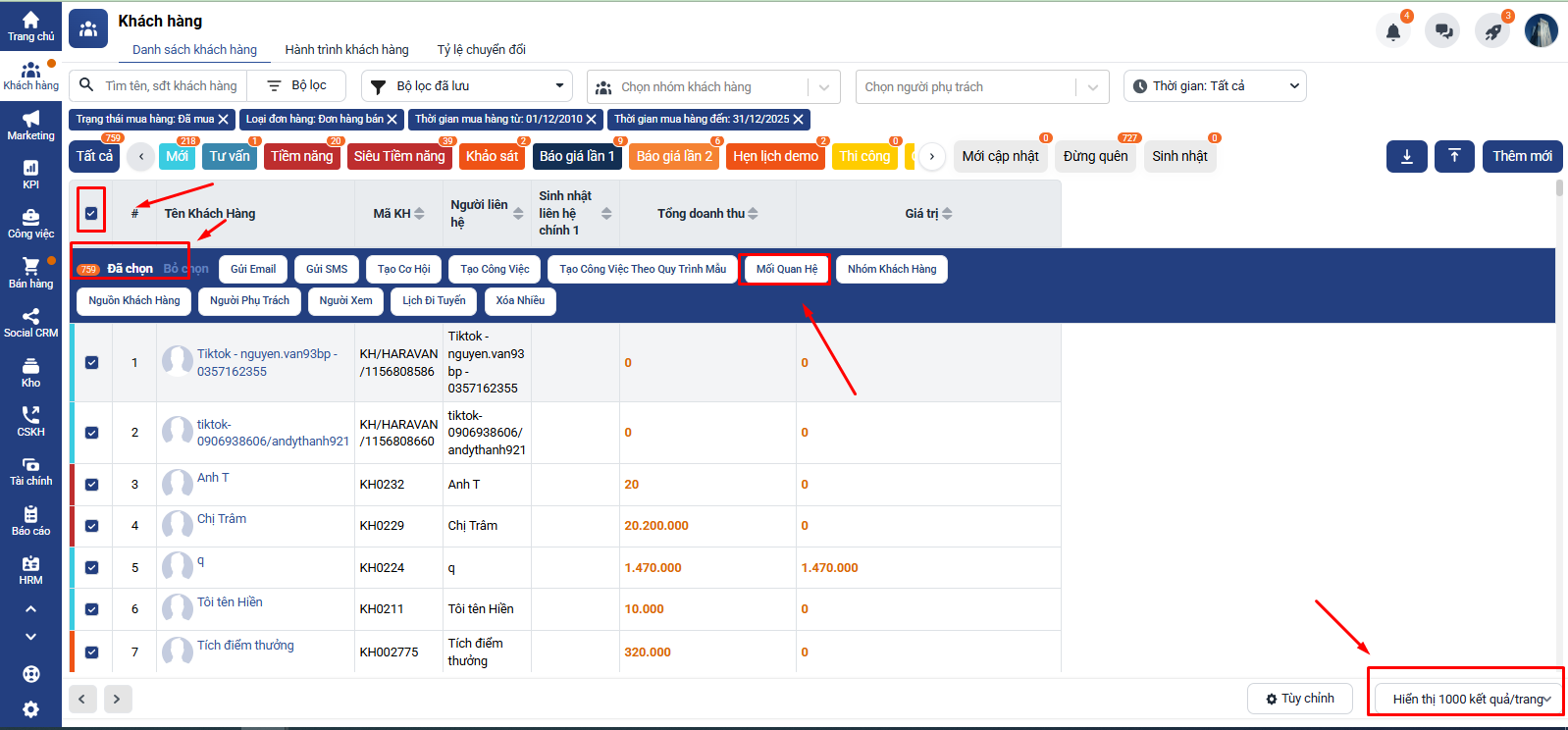
Task: Click the upload button icon
Action: [x=1454, y=157]
